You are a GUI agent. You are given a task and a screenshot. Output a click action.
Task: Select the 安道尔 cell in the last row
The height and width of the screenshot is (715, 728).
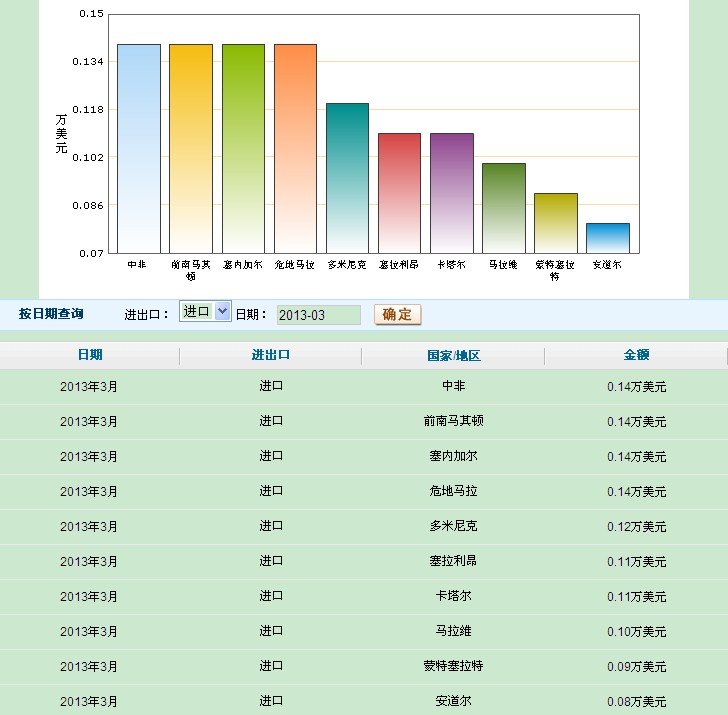click(x=453, y=701)
